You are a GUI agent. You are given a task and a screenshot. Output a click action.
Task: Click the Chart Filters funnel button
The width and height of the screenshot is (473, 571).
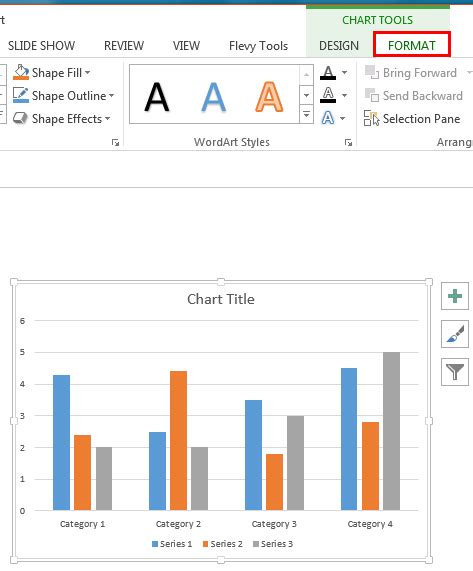pos(455,372)
